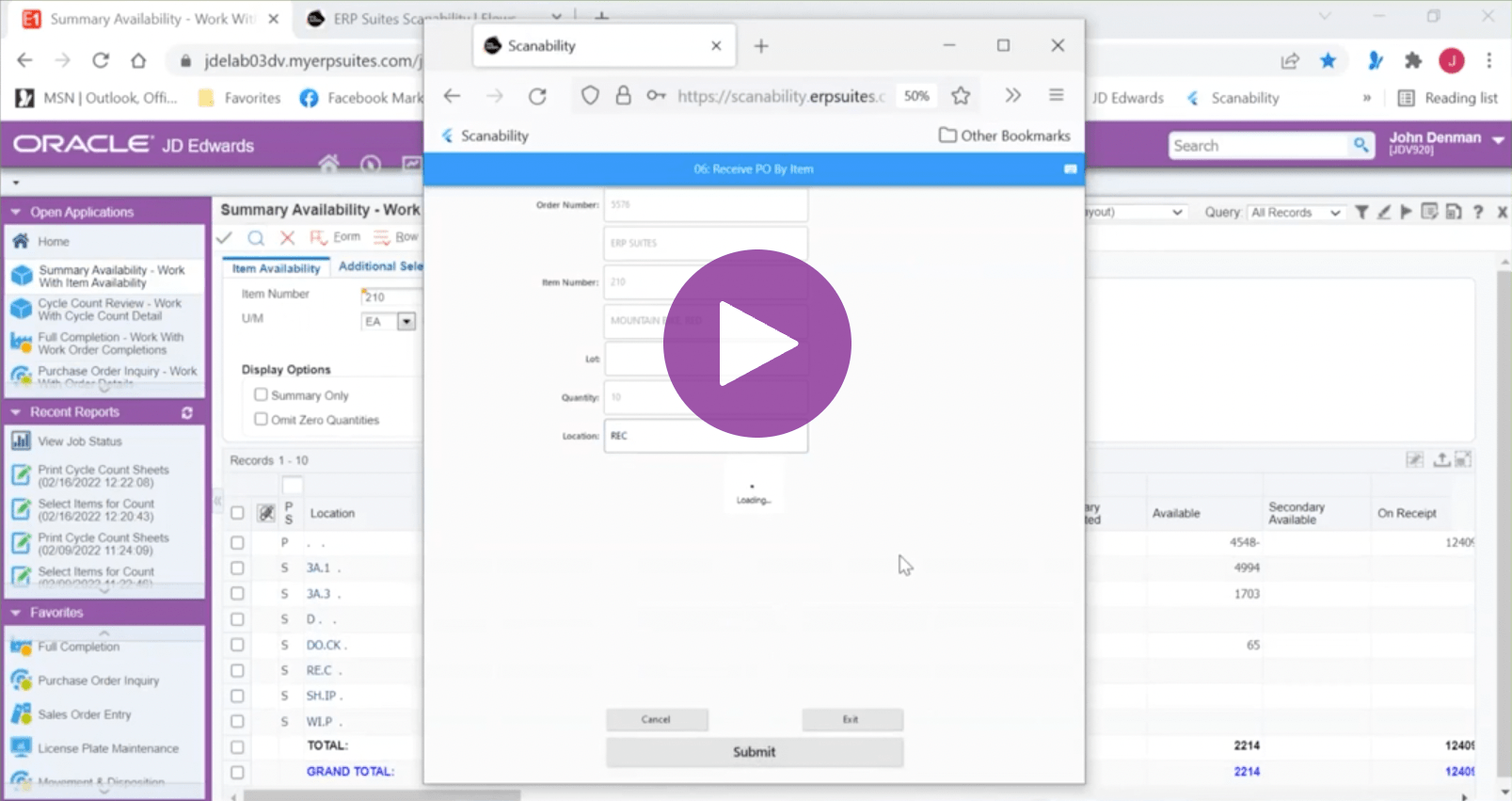Click the Submit button in the Scanability form
The image size is (1512, 801).
755,752
